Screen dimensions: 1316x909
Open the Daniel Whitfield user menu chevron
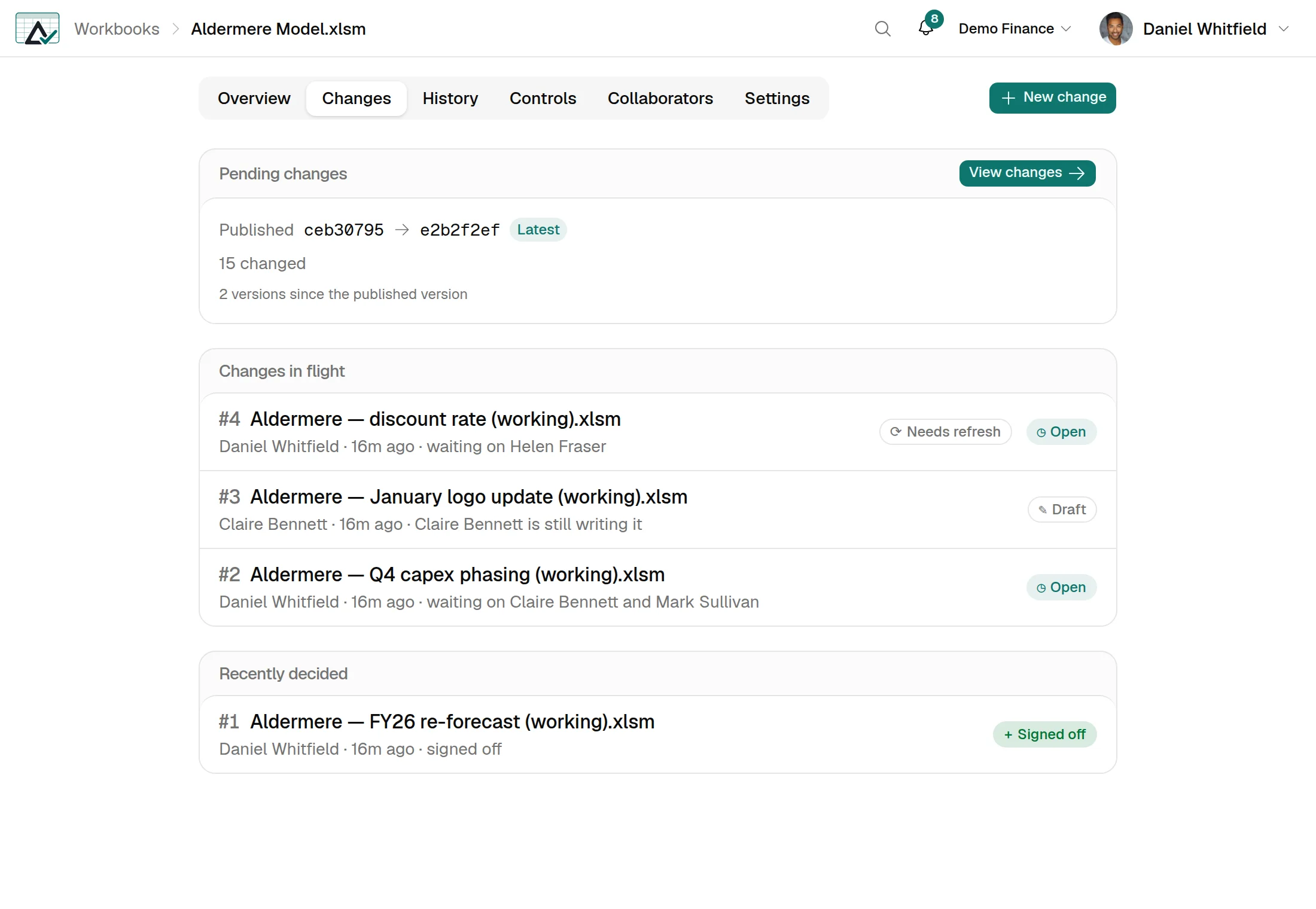pos(1284,29)
